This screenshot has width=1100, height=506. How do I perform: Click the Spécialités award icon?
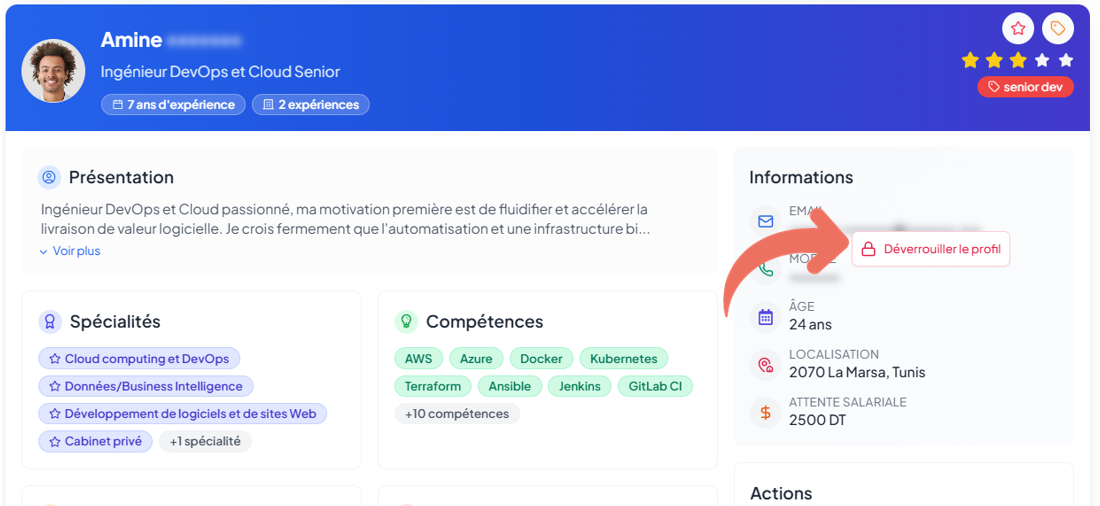pyautogui.click(x=50, y=321)
